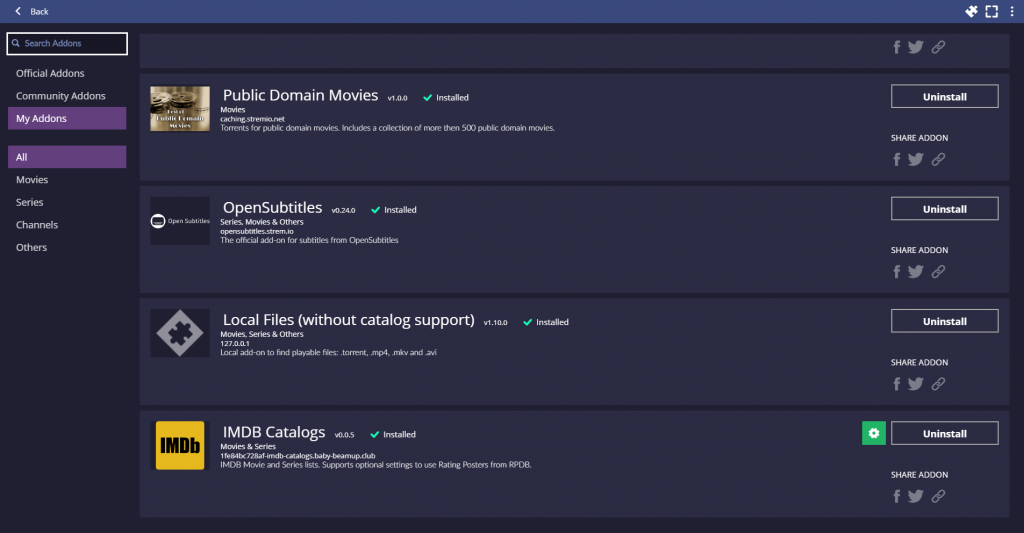Viewport: 1024px width, 533px height.
Task: Click caching.stremio.net URL text
Action: (x=252, y=119)
